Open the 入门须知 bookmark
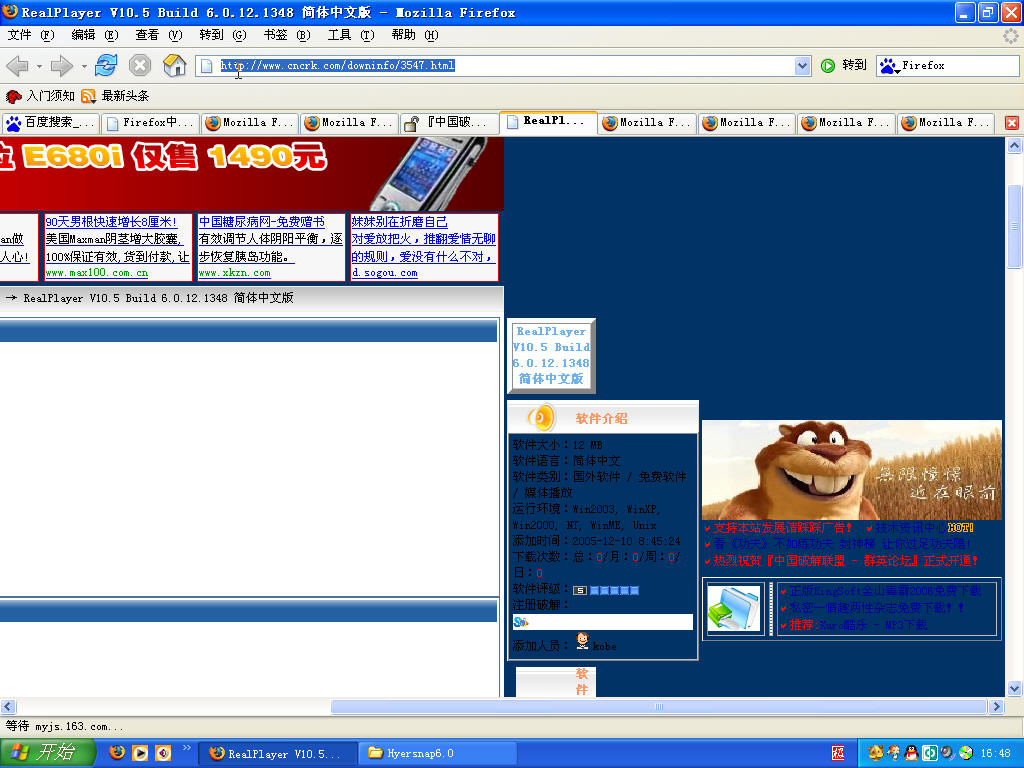 coord(40,96)
